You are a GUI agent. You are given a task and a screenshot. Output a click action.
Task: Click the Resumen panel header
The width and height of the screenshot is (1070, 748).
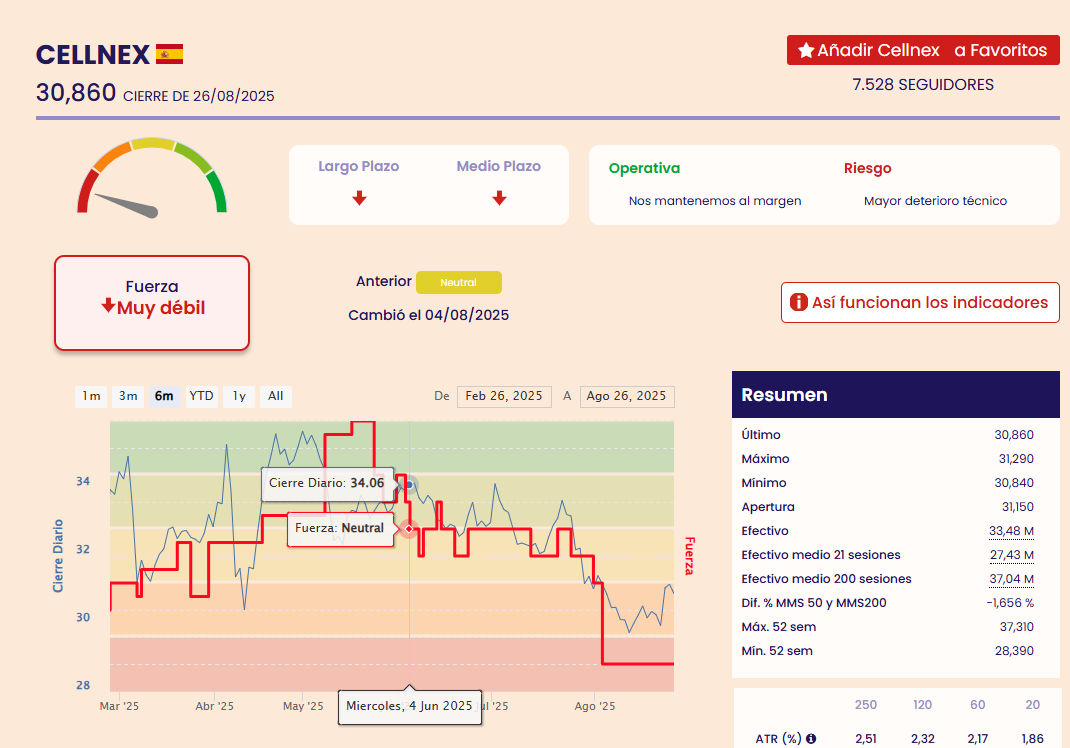[x=895, y=394]
